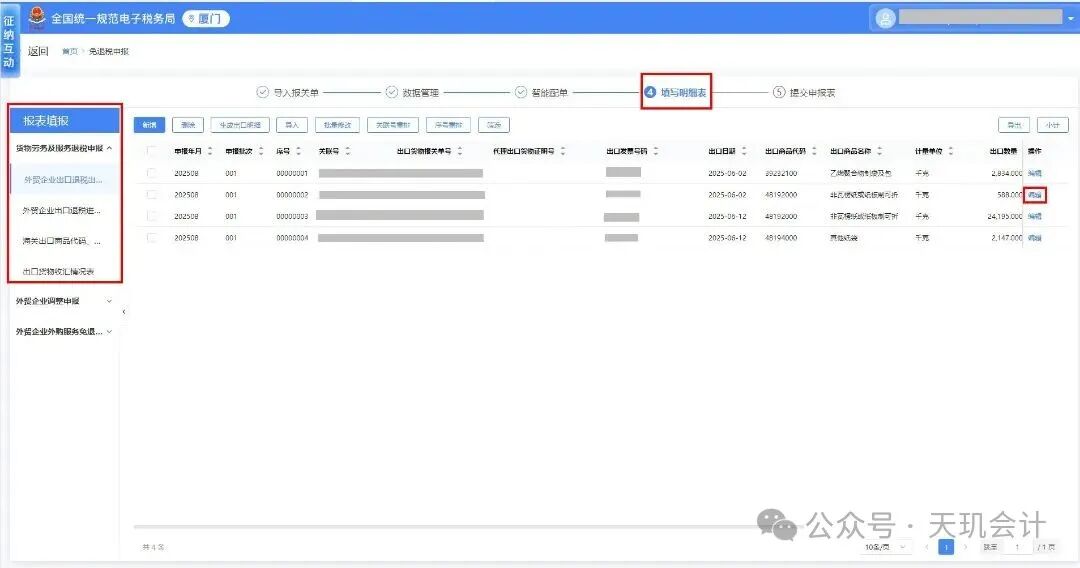Check the row with 序号 00000001
The height and width of the screenshot is (568, 1080).
click(152, 173)
